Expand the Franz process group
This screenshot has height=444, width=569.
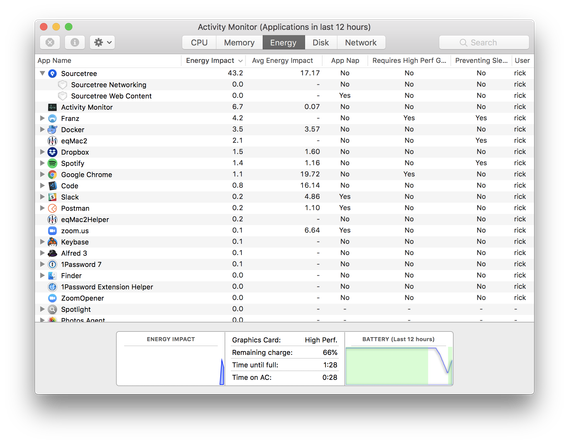(x=42, y=118)
